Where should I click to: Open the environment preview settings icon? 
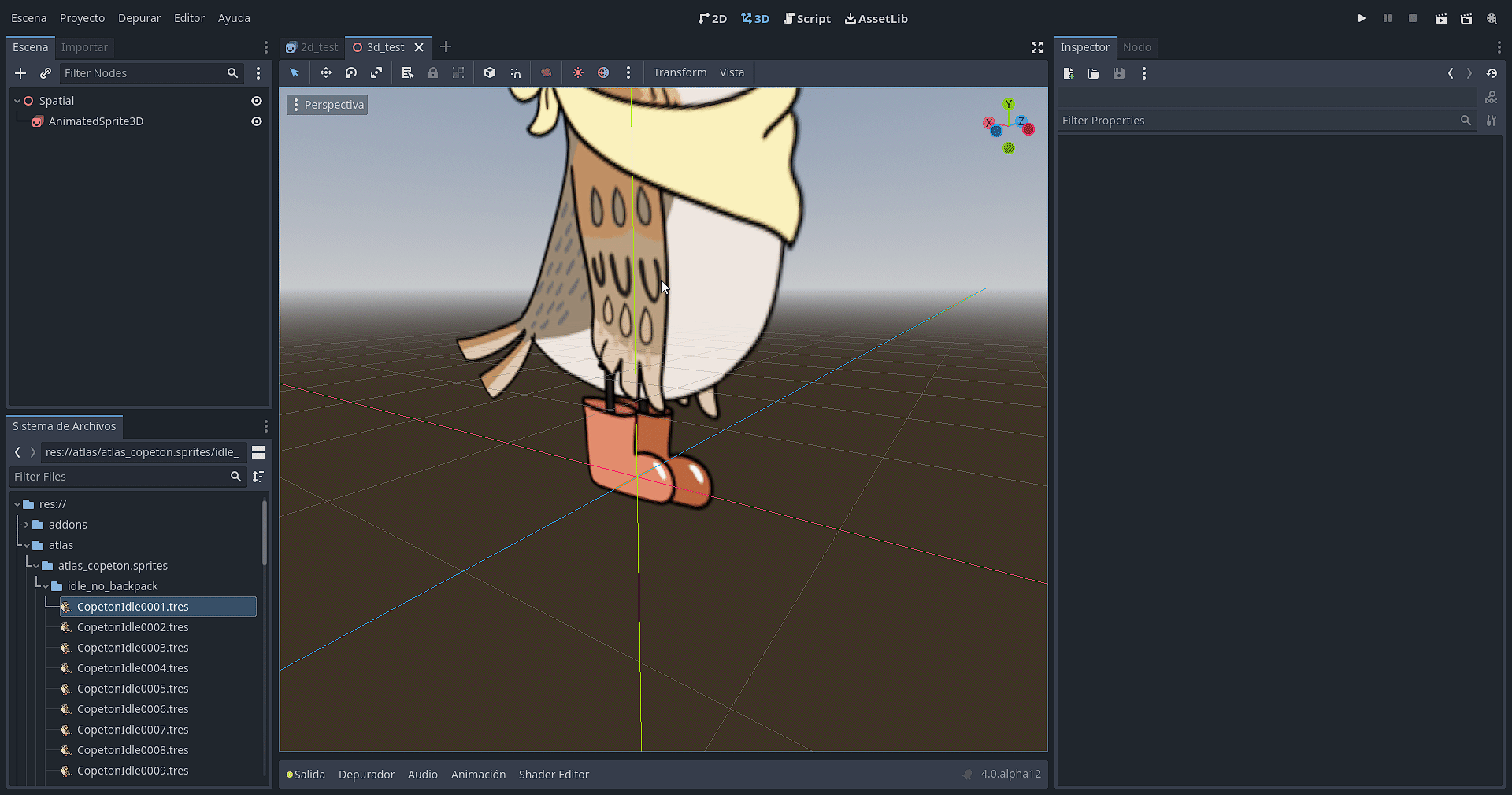pyautogui.click(x=603, y=72)
